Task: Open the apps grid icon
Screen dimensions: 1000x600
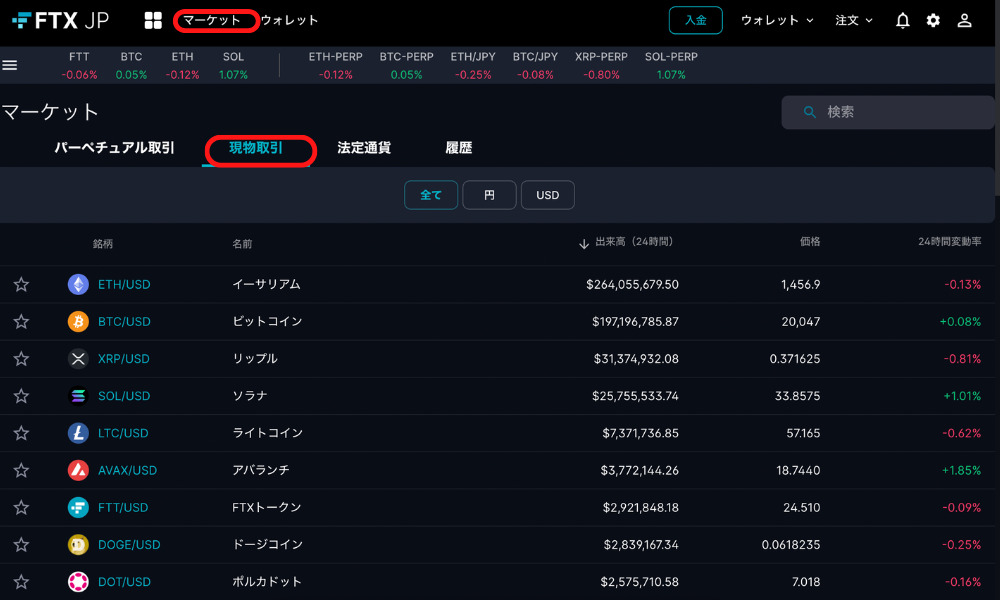Action: [153, 20]
